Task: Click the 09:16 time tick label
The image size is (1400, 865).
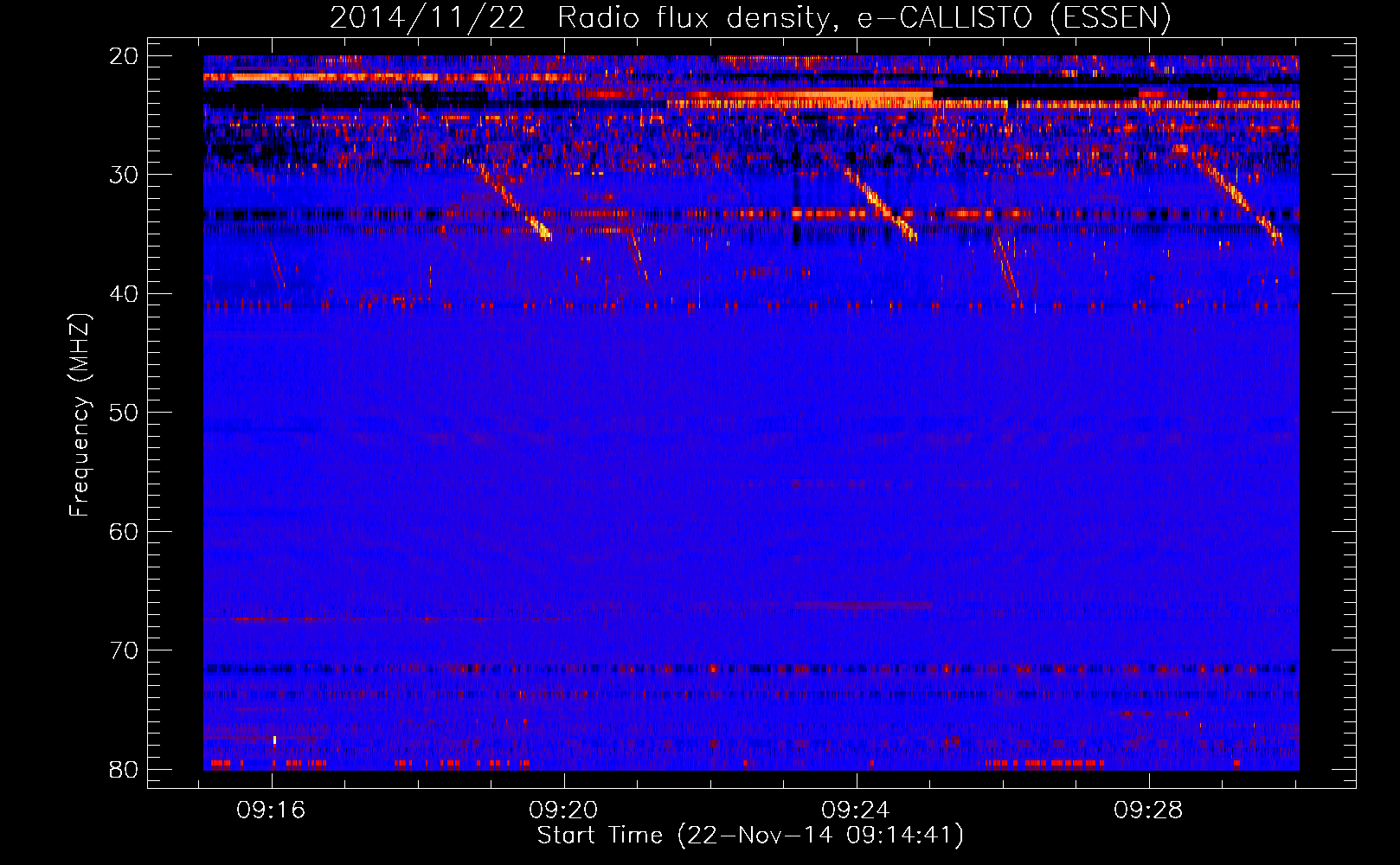Action: tap(272, 811)
